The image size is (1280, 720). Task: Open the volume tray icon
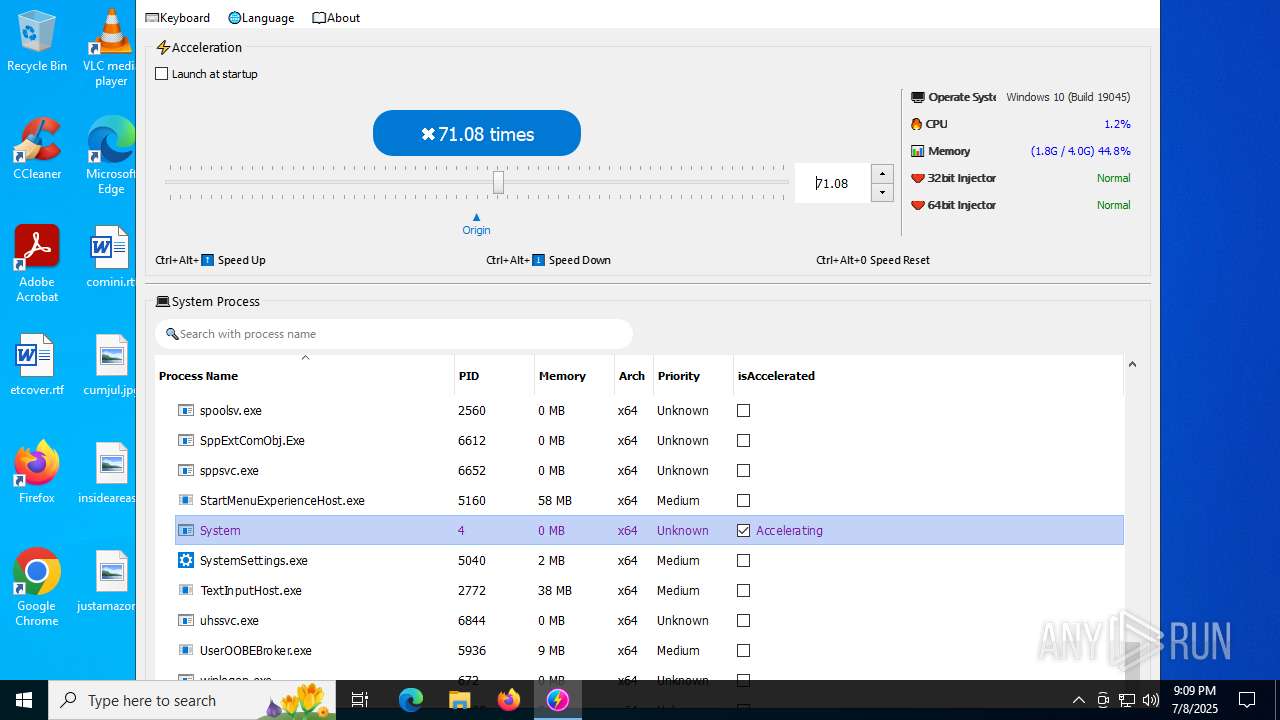(x=1151, y=700)
